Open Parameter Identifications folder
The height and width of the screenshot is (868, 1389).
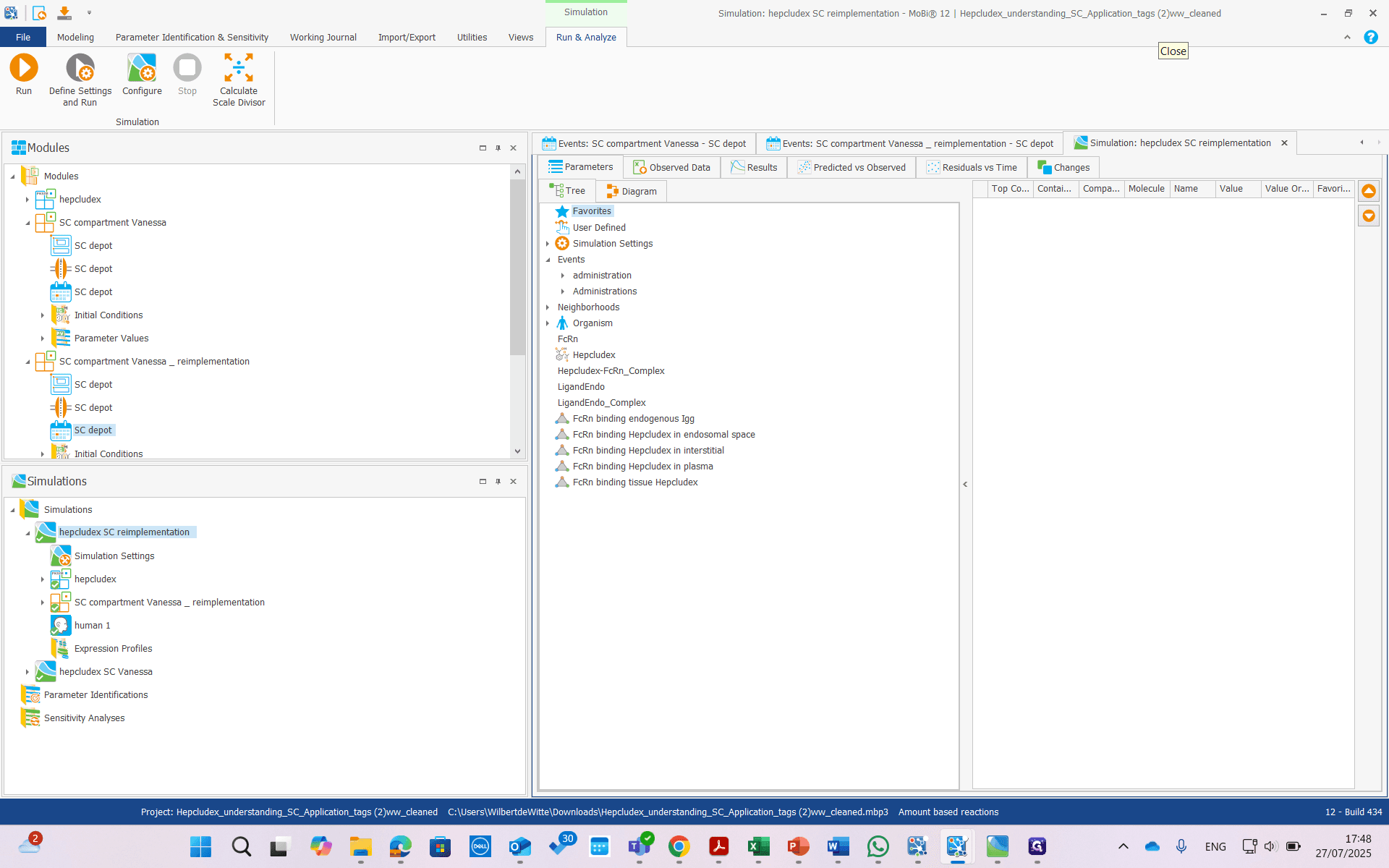click(x=95, y=695)
